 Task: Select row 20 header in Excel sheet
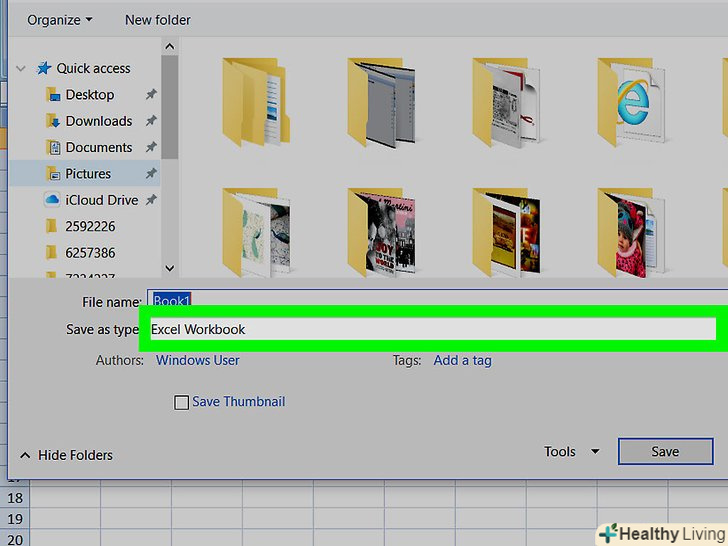coord(15,539)
